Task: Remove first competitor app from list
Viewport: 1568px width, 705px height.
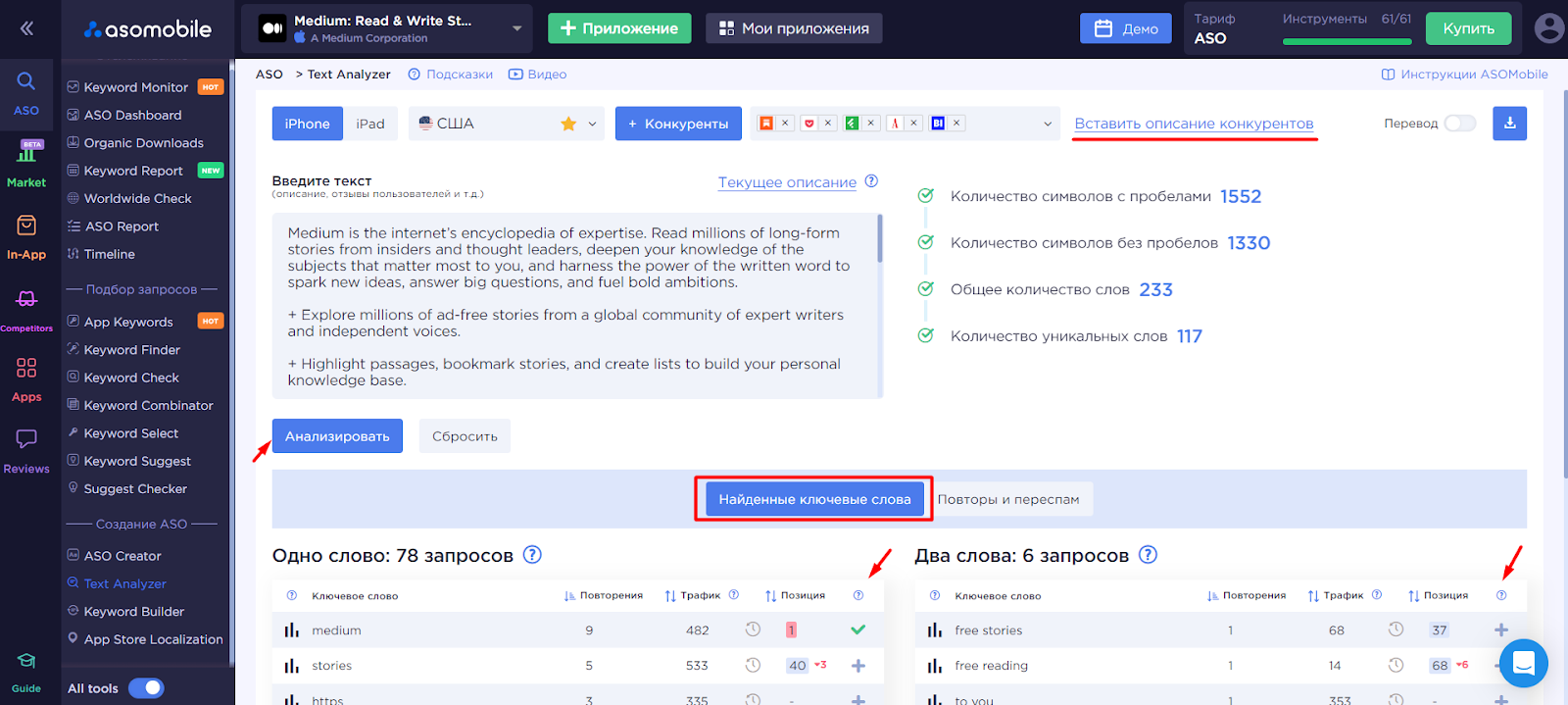Action: (785, 124)
